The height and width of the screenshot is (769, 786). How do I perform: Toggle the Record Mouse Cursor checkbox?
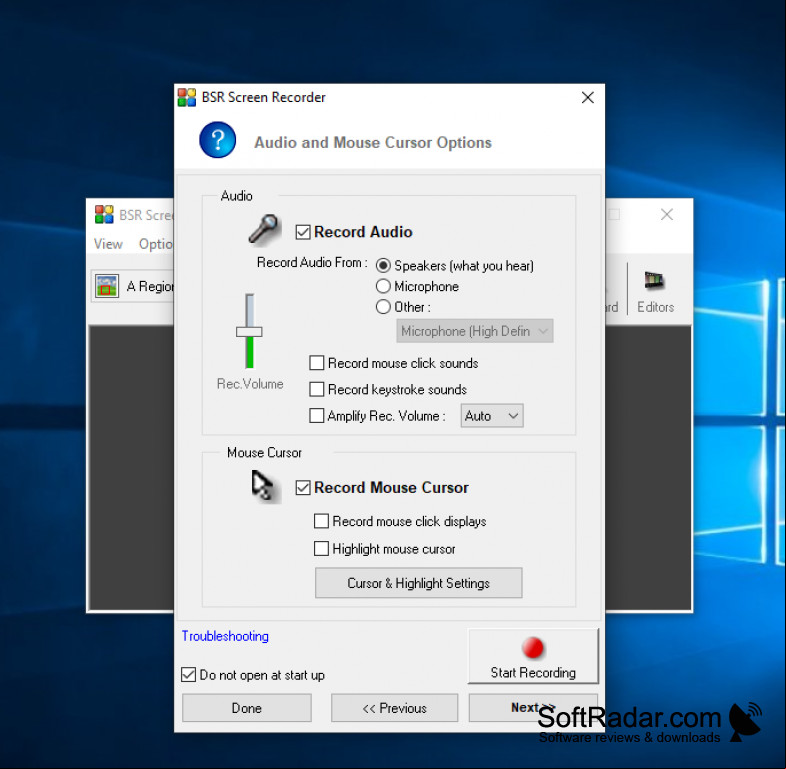(x=303, y=487)
